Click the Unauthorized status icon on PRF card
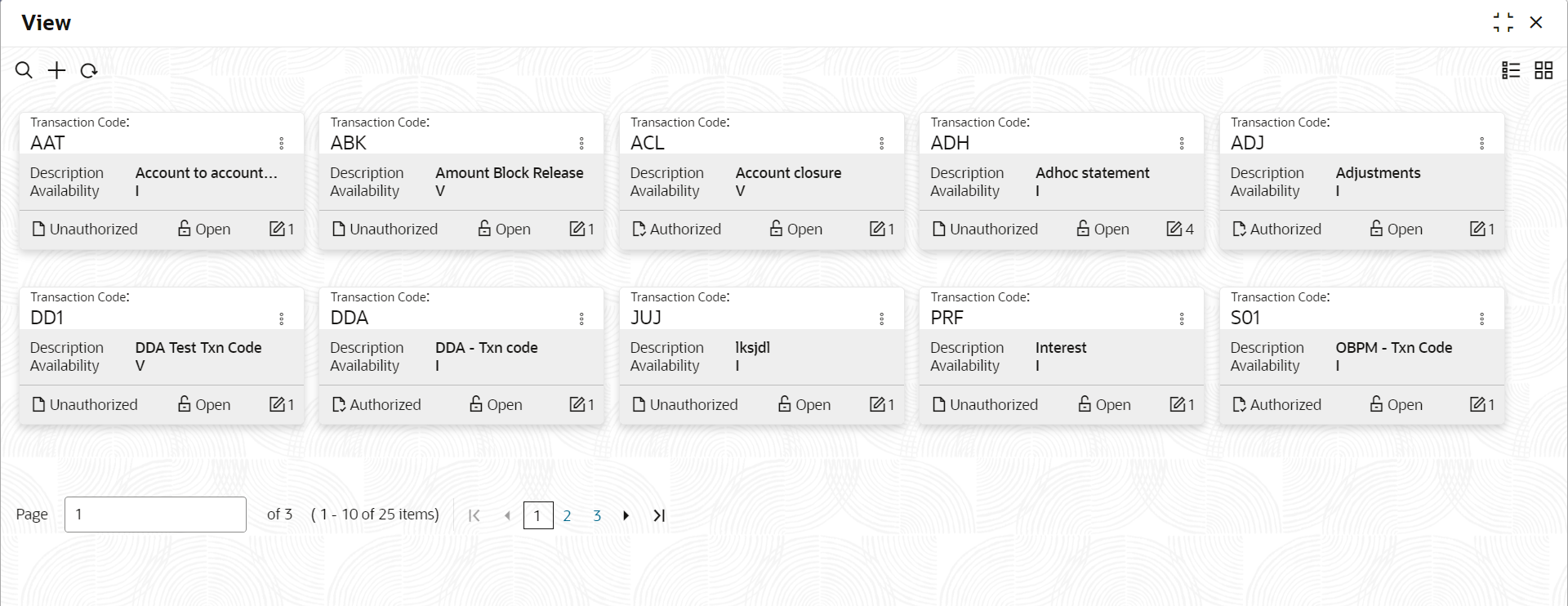This screenshot has width=1568, height=606. pos(939,404)
